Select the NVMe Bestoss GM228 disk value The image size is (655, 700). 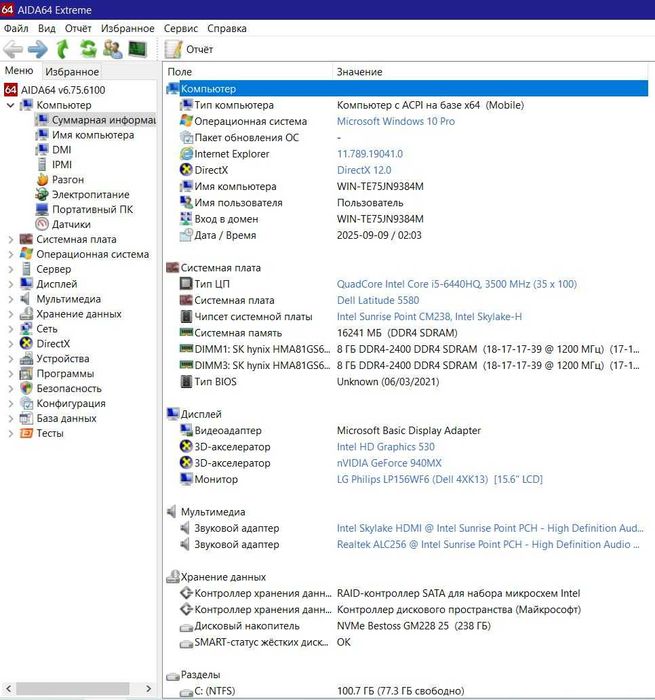pos(413,626)
